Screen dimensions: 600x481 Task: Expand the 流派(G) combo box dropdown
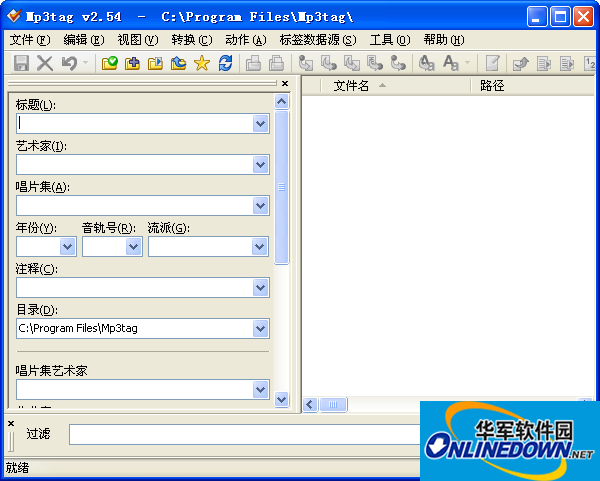click(x=259, y=246)
